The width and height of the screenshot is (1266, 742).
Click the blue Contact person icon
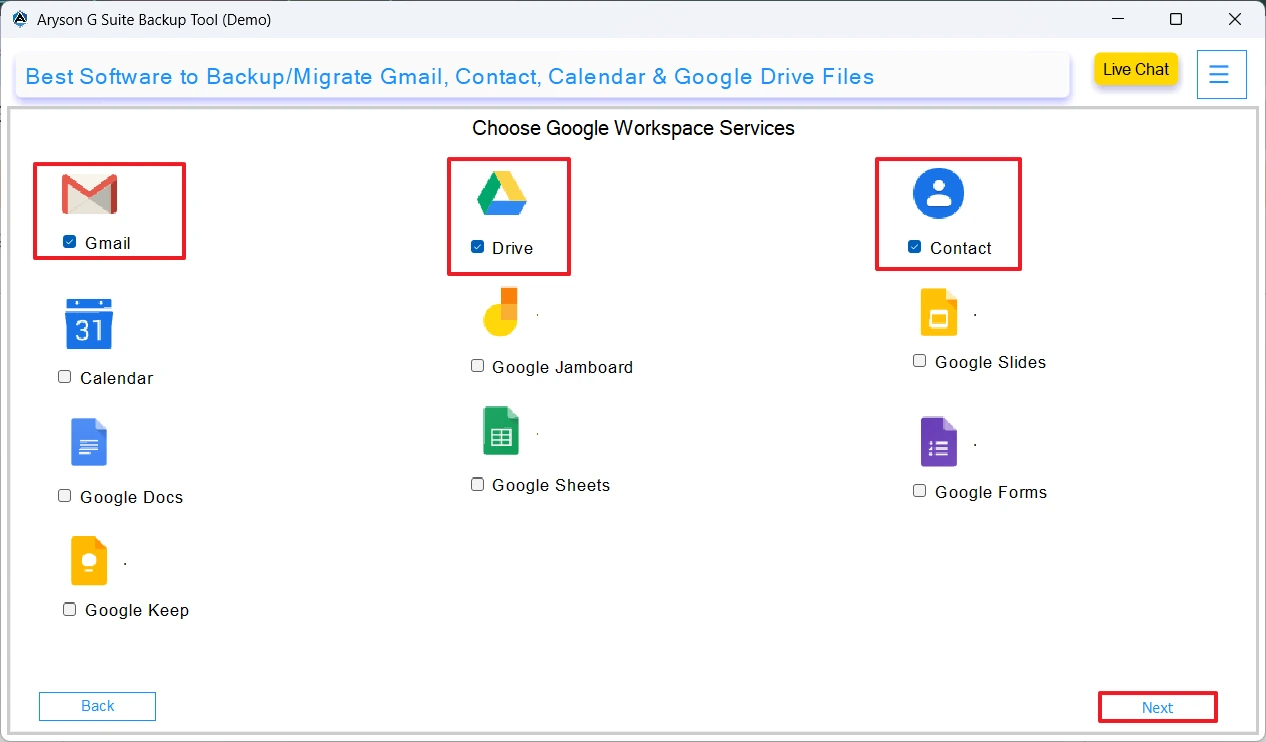938,193
